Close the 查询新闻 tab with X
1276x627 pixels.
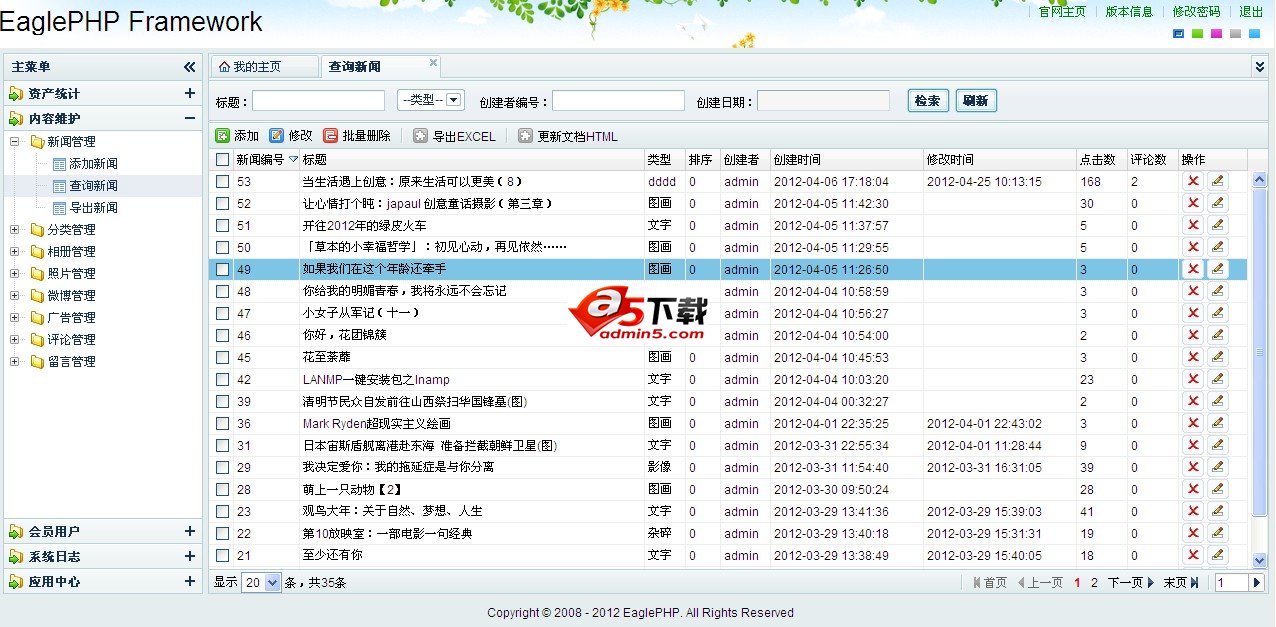pos(433,62)
